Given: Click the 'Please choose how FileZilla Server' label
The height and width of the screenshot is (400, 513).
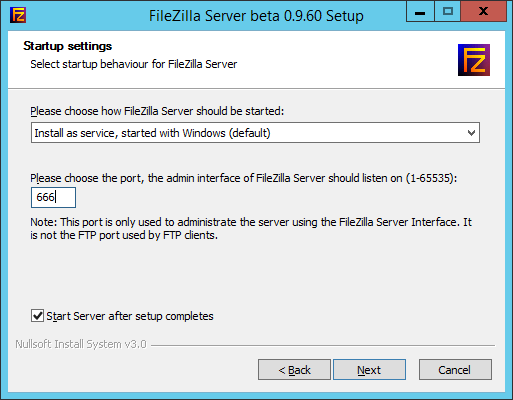Looking at the screenshot, I should pyautogui.click(x=157, y=111).
